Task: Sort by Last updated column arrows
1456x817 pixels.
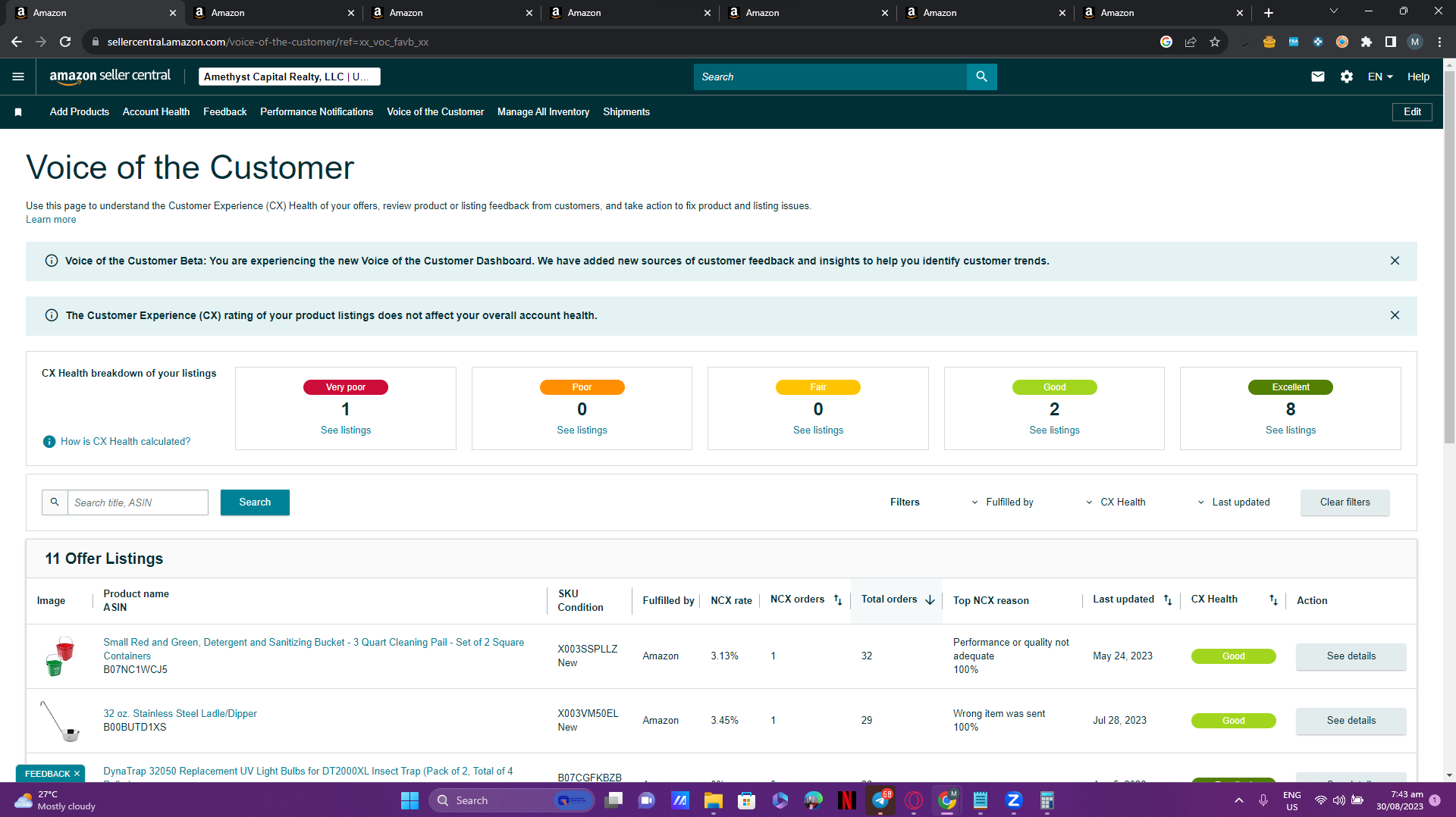Action: pos(1168,600)
